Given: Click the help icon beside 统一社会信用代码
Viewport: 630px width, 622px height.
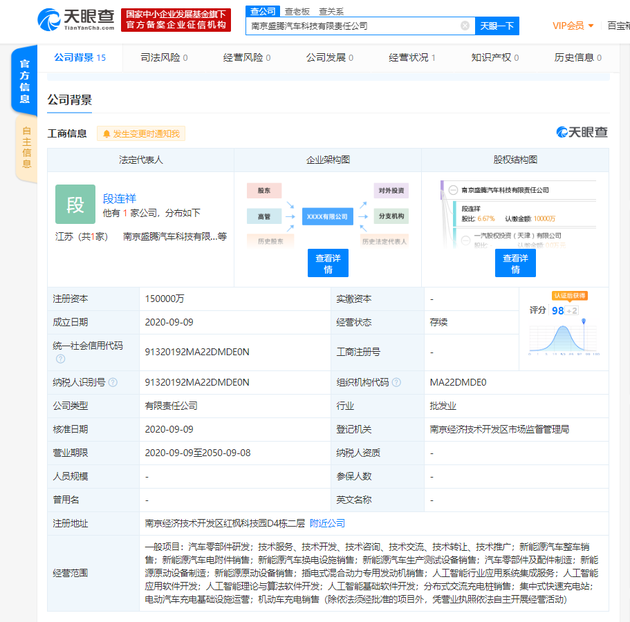Looking at the screenshot, I should click(x=60, y=359).
